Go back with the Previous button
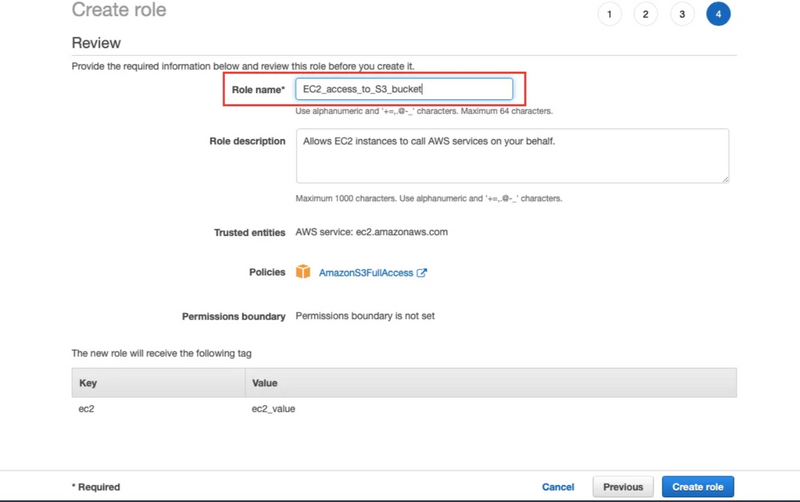The width and height of the screenshot is (800, 502). click(x=623, y=487)
